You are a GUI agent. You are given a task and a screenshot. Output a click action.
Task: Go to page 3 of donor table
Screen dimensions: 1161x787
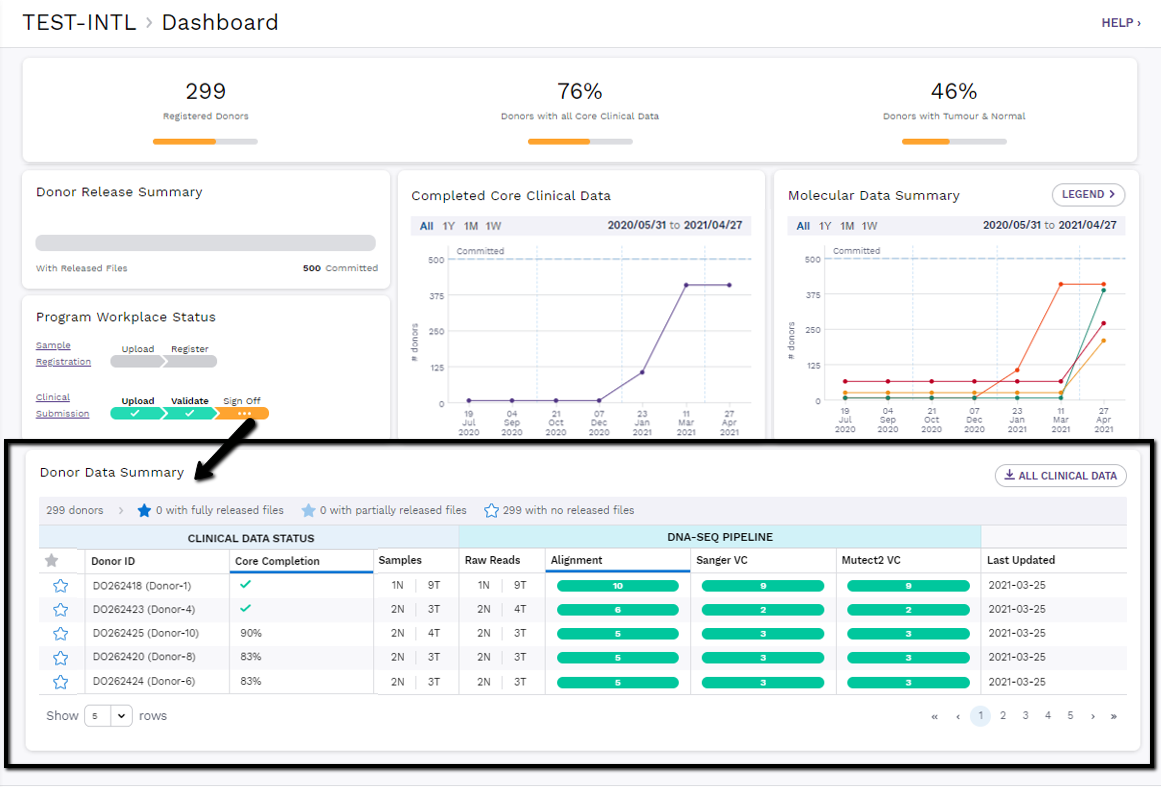coord(1026,716)
